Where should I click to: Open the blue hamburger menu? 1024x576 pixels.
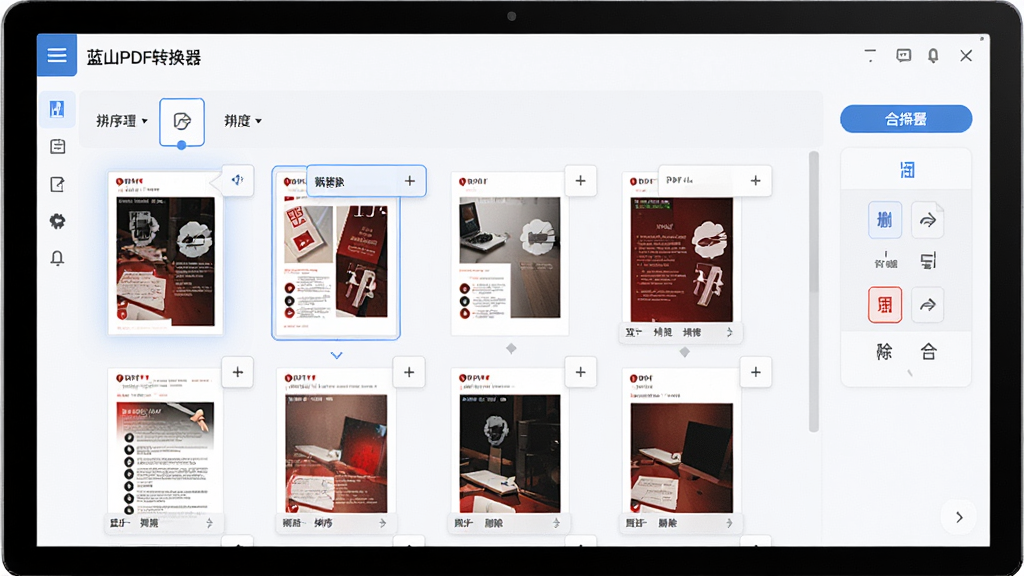(x=57, y=55)
